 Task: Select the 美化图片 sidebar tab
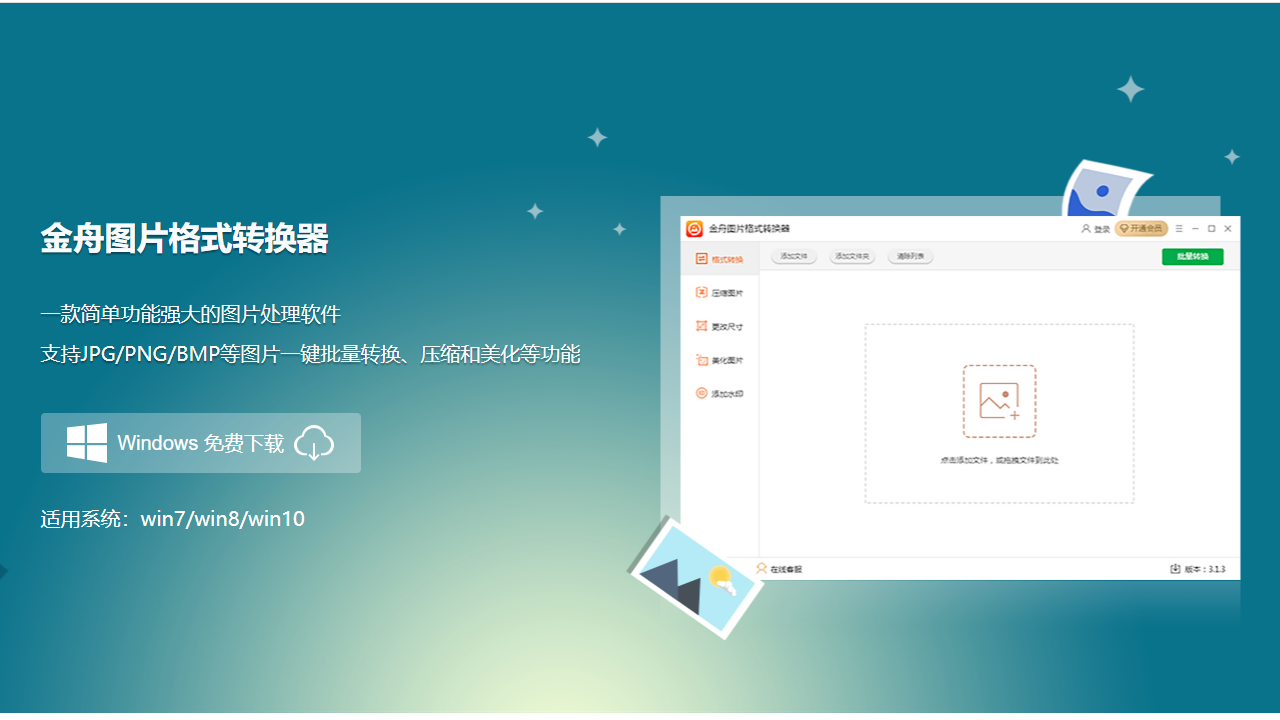720,360
